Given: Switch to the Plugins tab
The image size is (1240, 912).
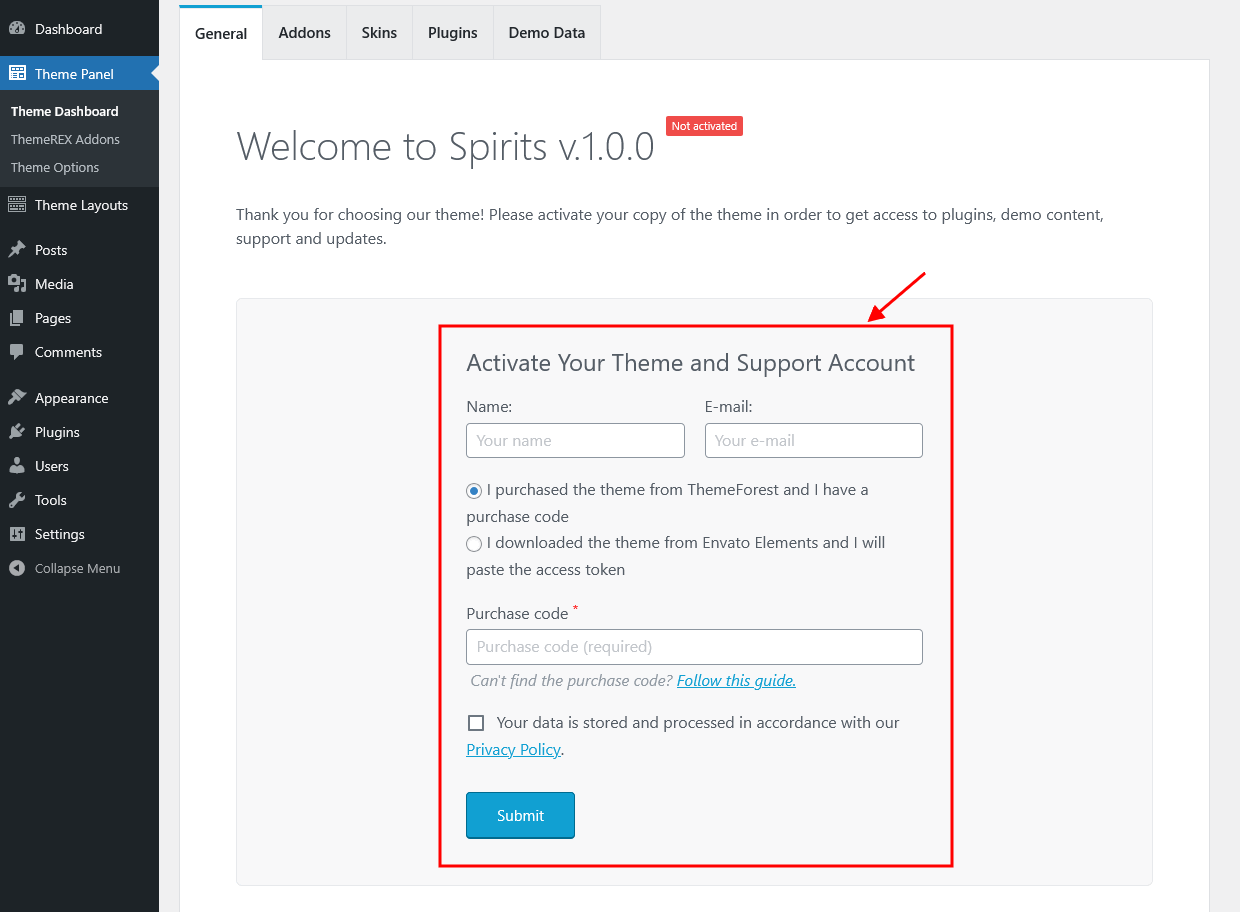Looking at the screenshot, I should (453, 33).
